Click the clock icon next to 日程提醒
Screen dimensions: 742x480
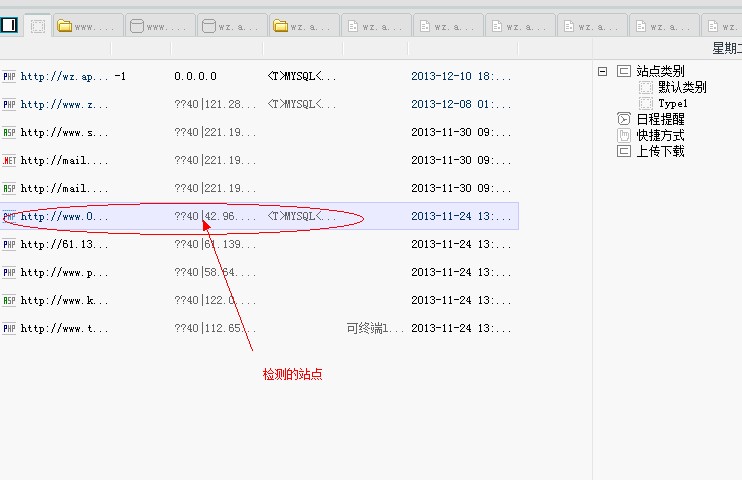(x=624, y=119)
